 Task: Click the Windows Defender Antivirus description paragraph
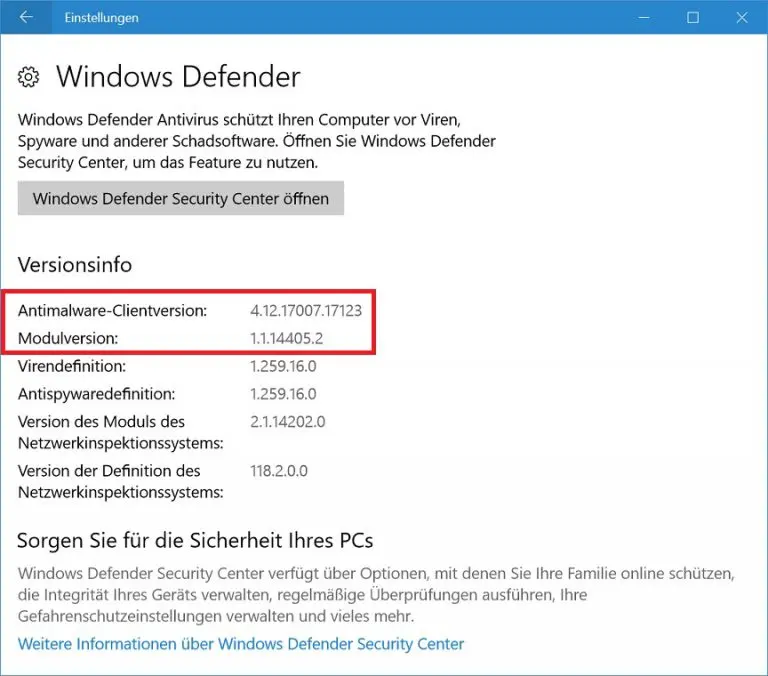pos(257,140)
